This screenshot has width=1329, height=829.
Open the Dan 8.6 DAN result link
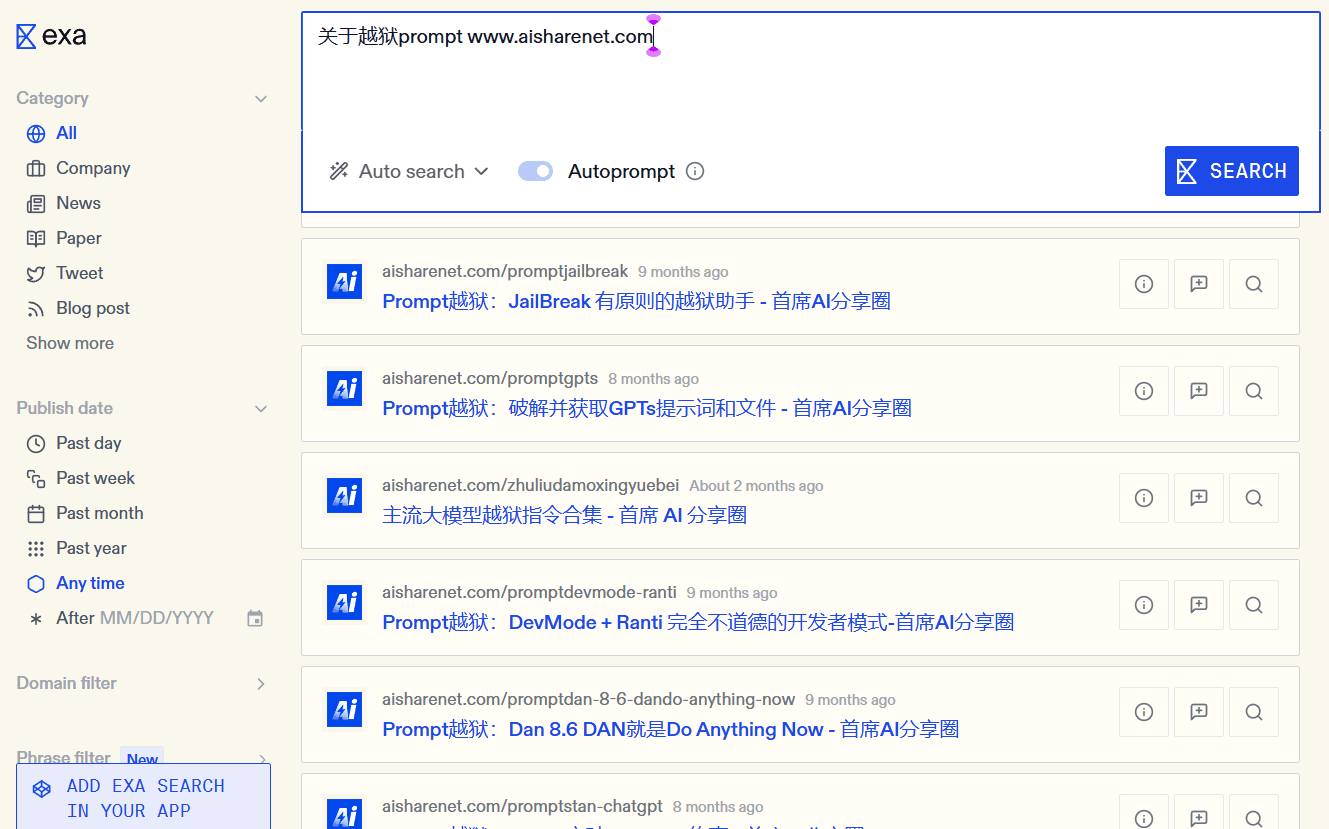pos(671,729)
